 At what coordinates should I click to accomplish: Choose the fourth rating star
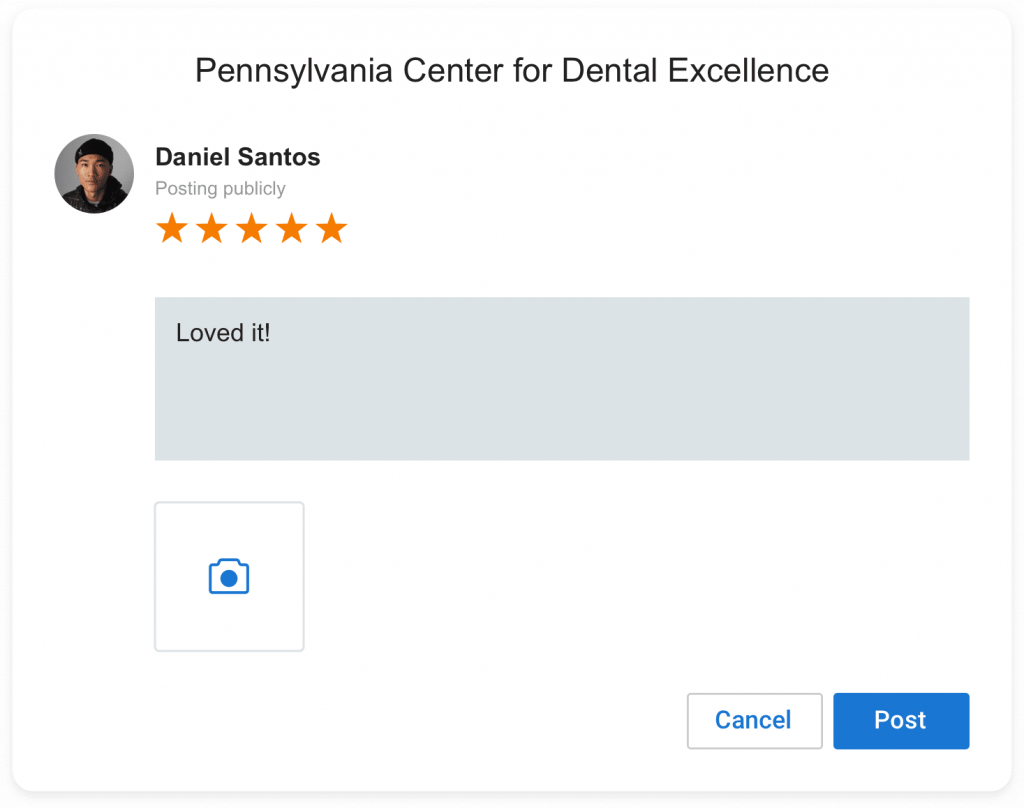click(291, 229)
